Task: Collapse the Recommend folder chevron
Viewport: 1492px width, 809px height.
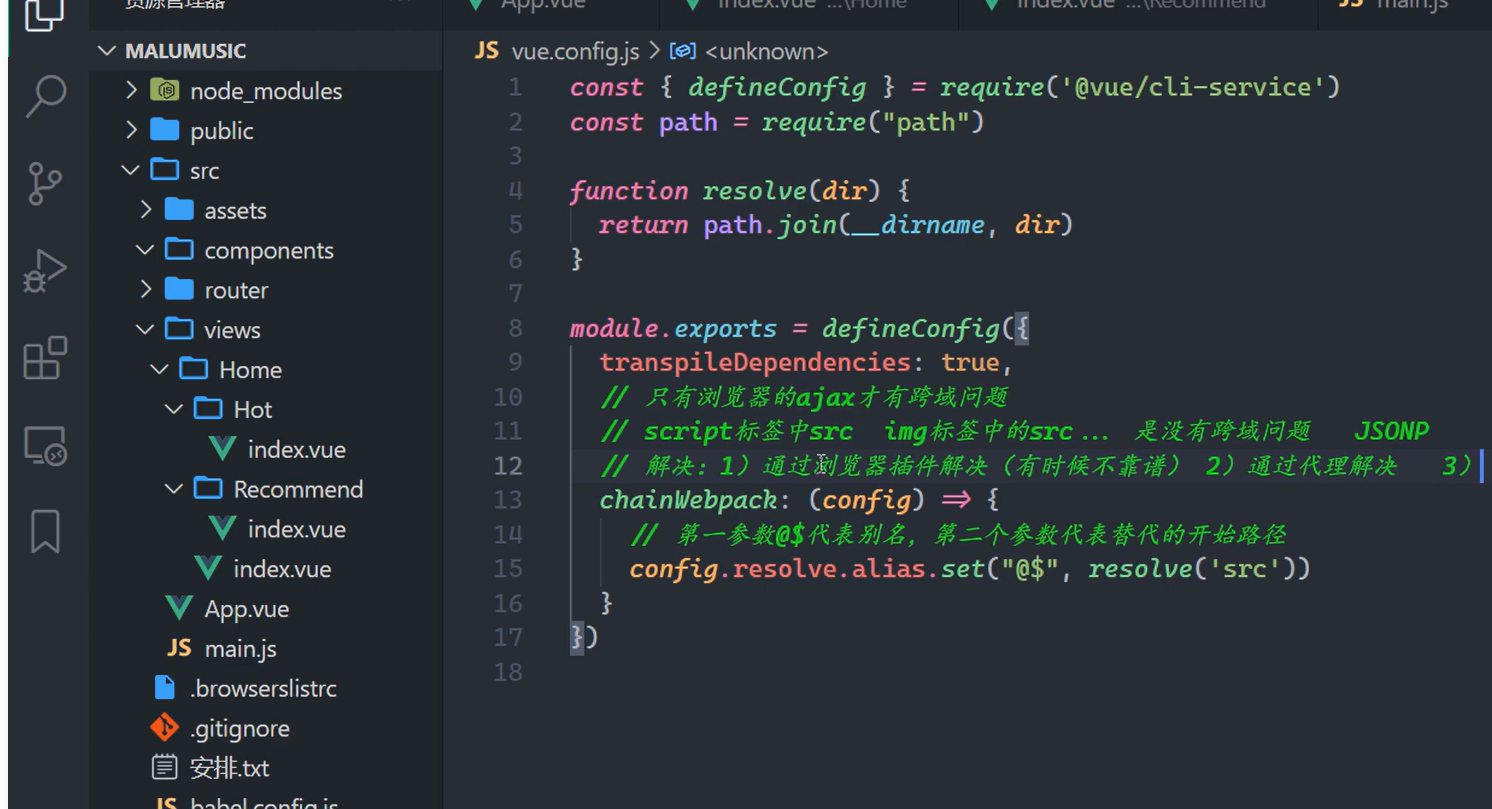Action: click(175, 489)
